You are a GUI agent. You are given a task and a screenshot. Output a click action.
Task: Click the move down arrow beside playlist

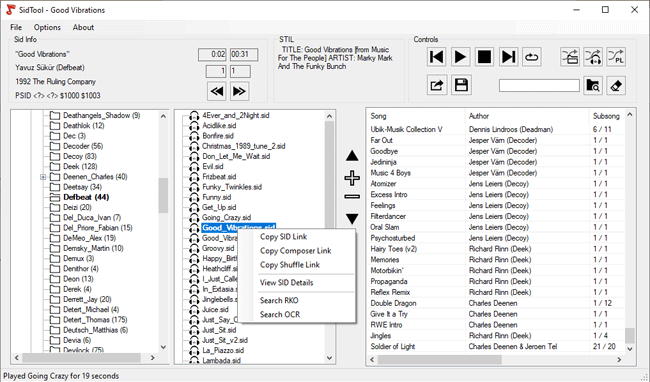point(352,218)
